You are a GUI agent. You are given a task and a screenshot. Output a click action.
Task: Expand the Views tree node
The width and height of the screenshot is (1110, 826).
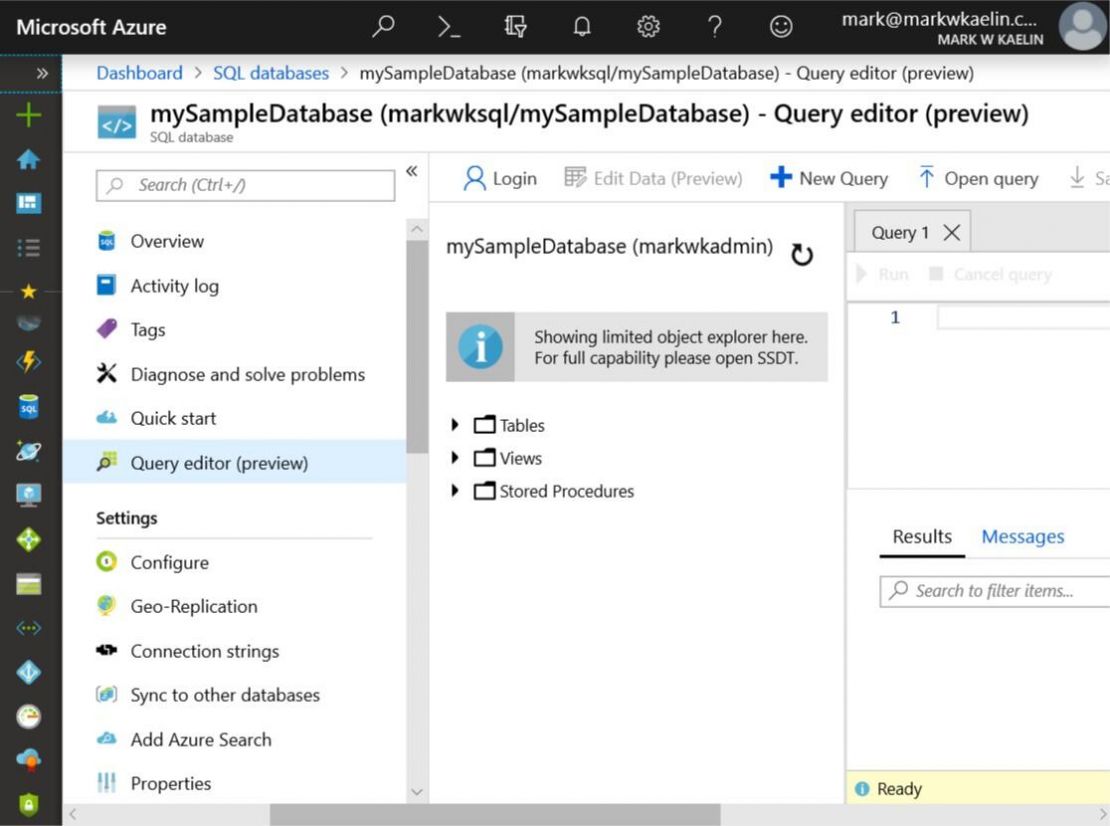pyautogui.click(x=456, y=457)
